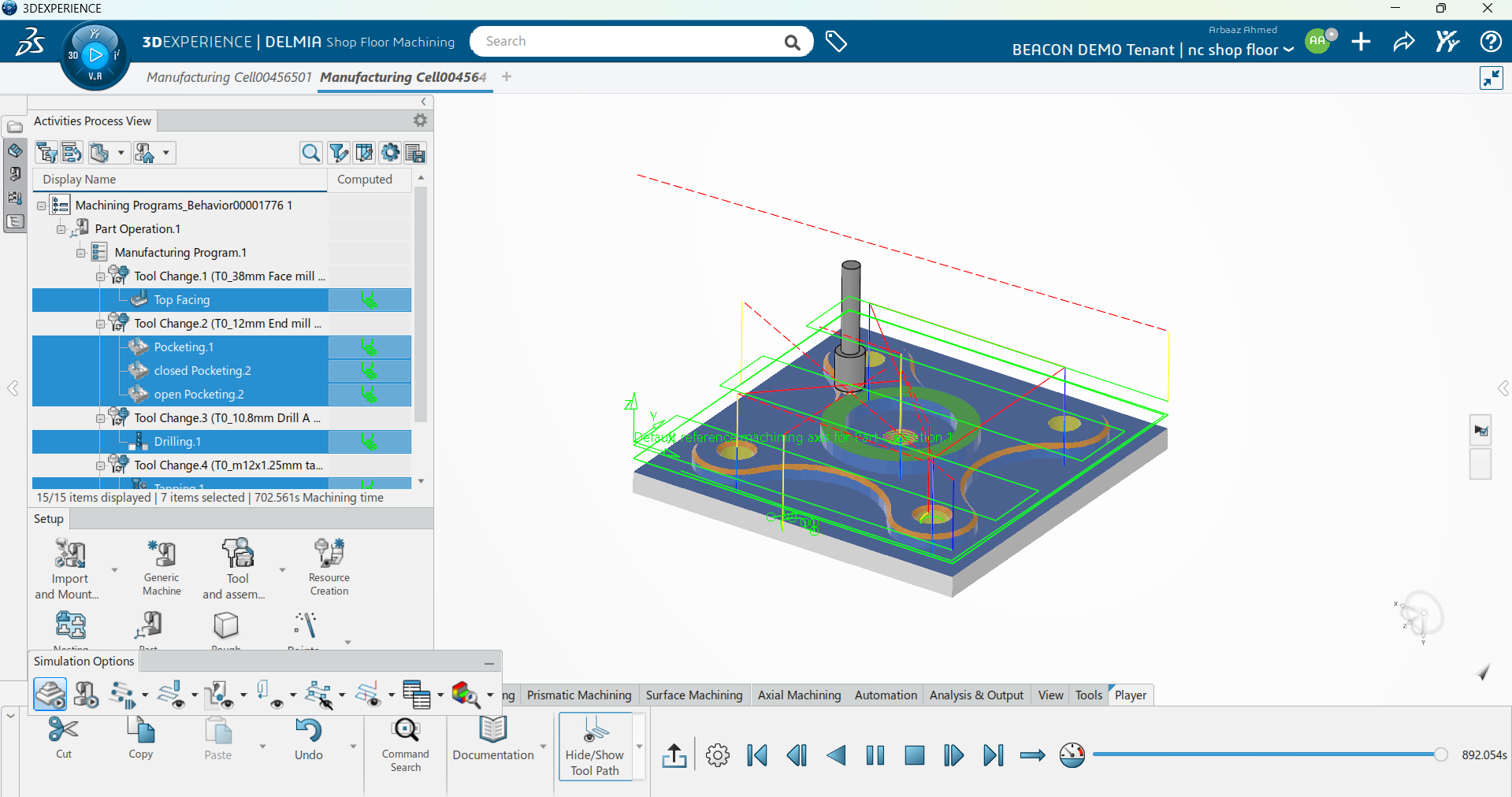Collapse Tool Change.1 tree node

tap(100, 276)
